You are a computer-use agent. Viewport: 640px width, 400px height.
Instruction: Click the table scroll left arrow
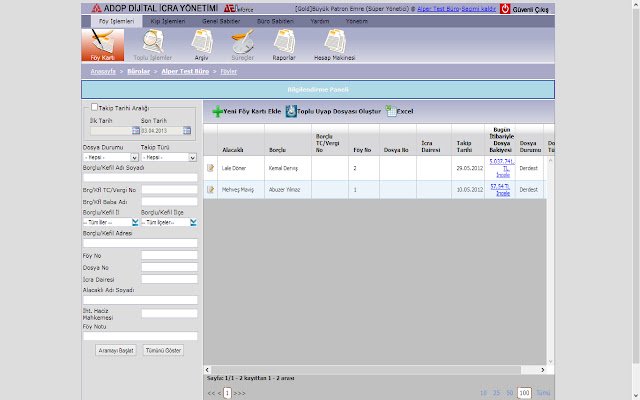tap(207, 370)
